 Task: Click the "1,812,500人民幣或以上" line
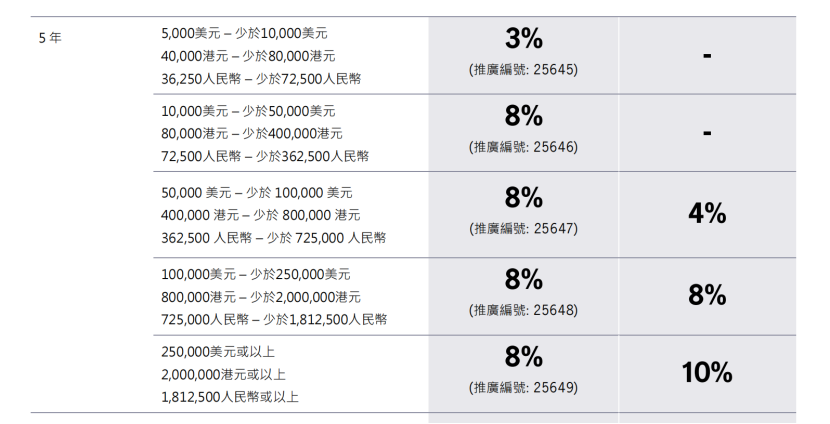229,397
